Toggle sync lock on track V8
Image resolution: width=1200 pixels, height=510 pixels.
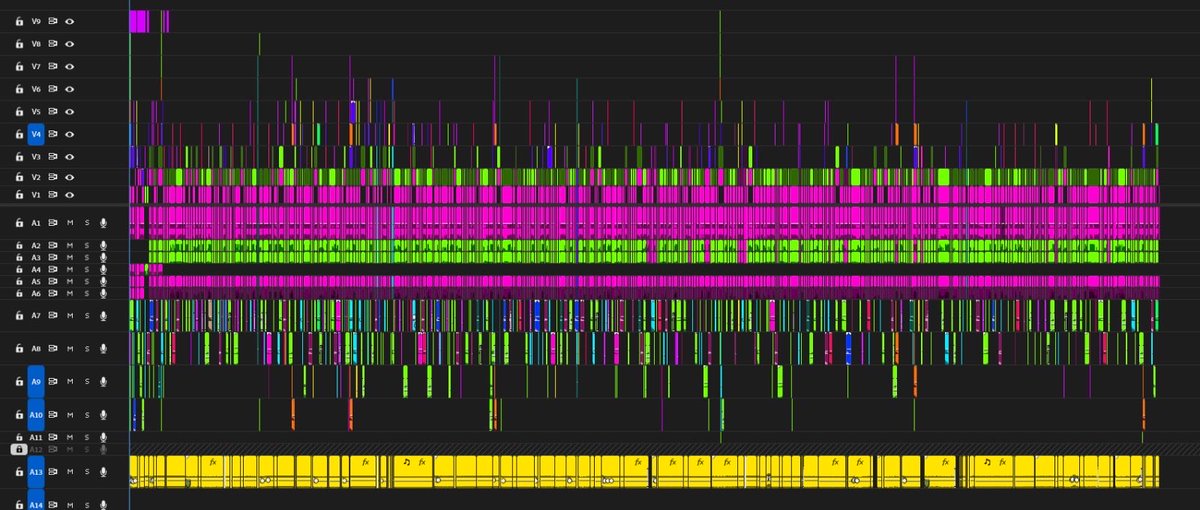(53, 44)
